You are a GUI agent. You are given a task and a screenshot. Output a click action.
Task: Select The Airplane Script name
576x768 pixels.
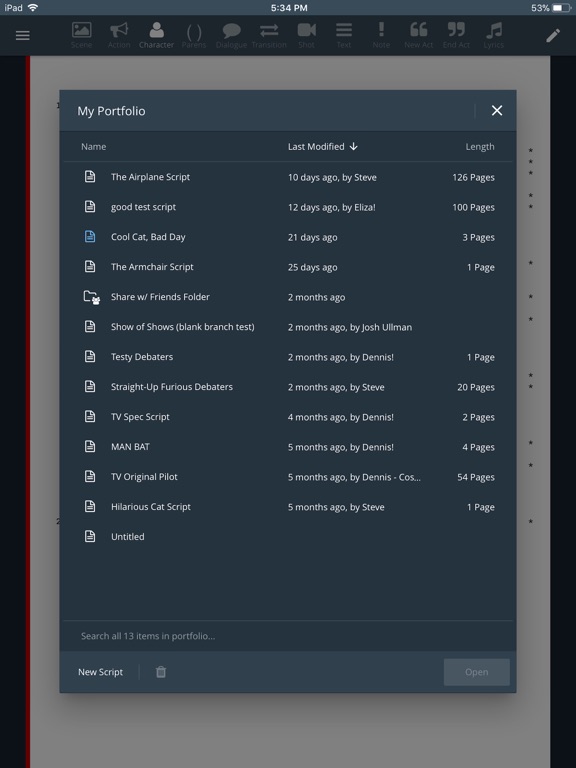click(x=150, y=177)
